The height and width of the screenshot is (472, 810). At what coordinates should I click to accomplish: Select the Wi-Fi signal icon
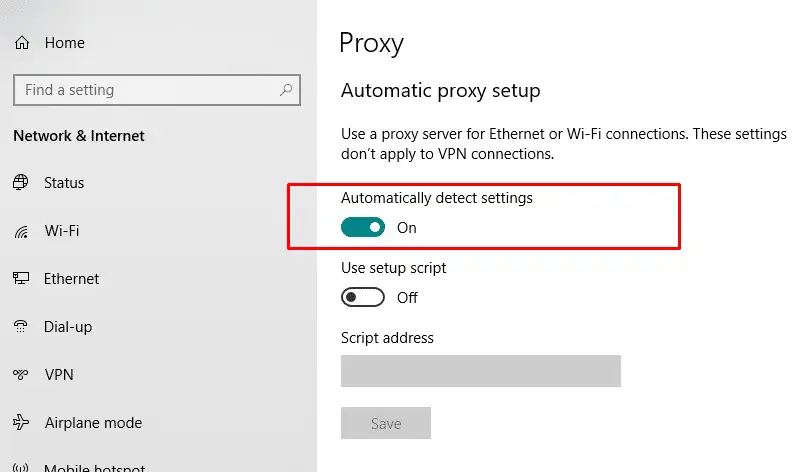21,232
